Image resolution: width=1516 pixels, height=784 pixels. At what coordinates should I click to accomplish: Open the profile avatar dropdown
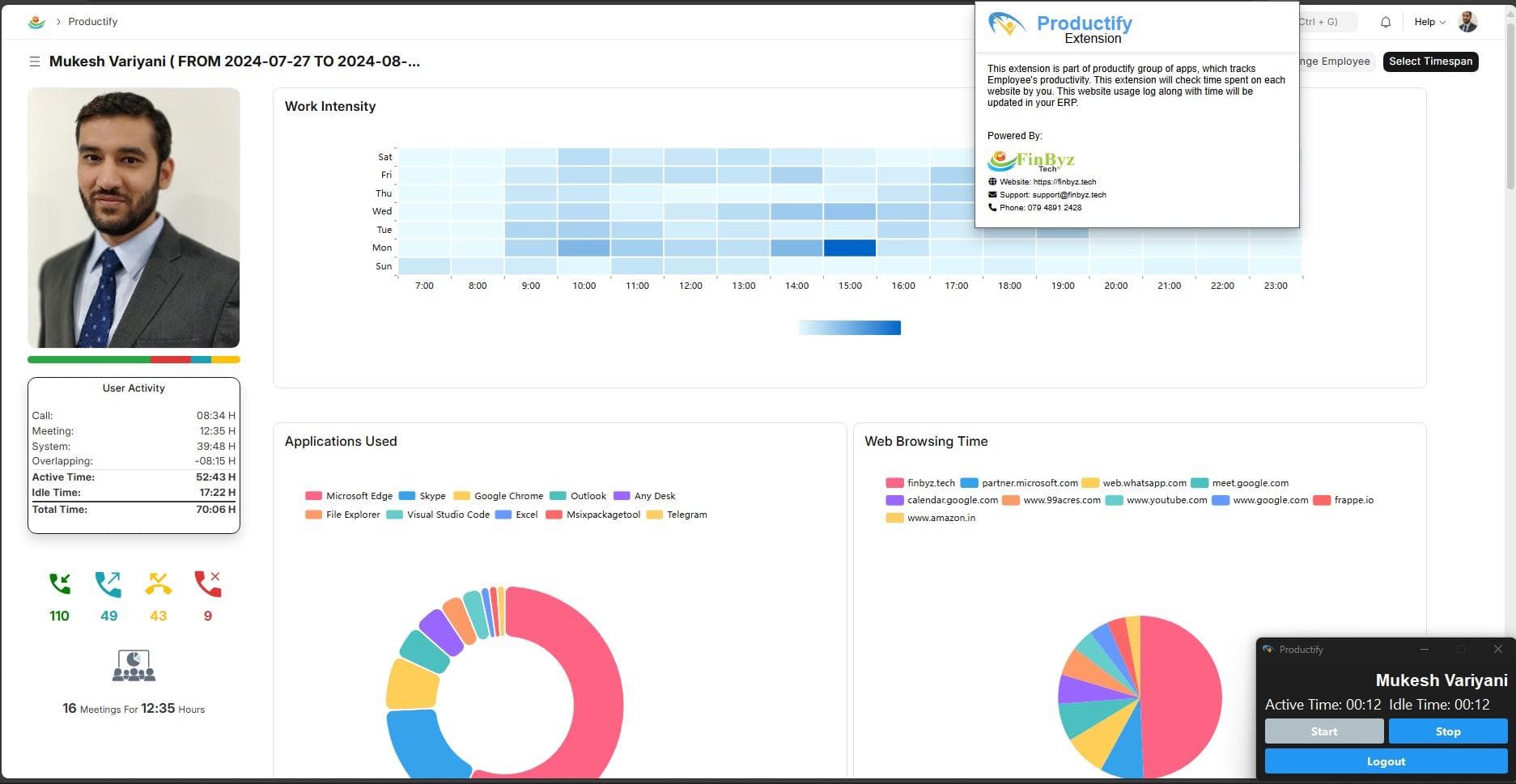(x=1467, y=21)
